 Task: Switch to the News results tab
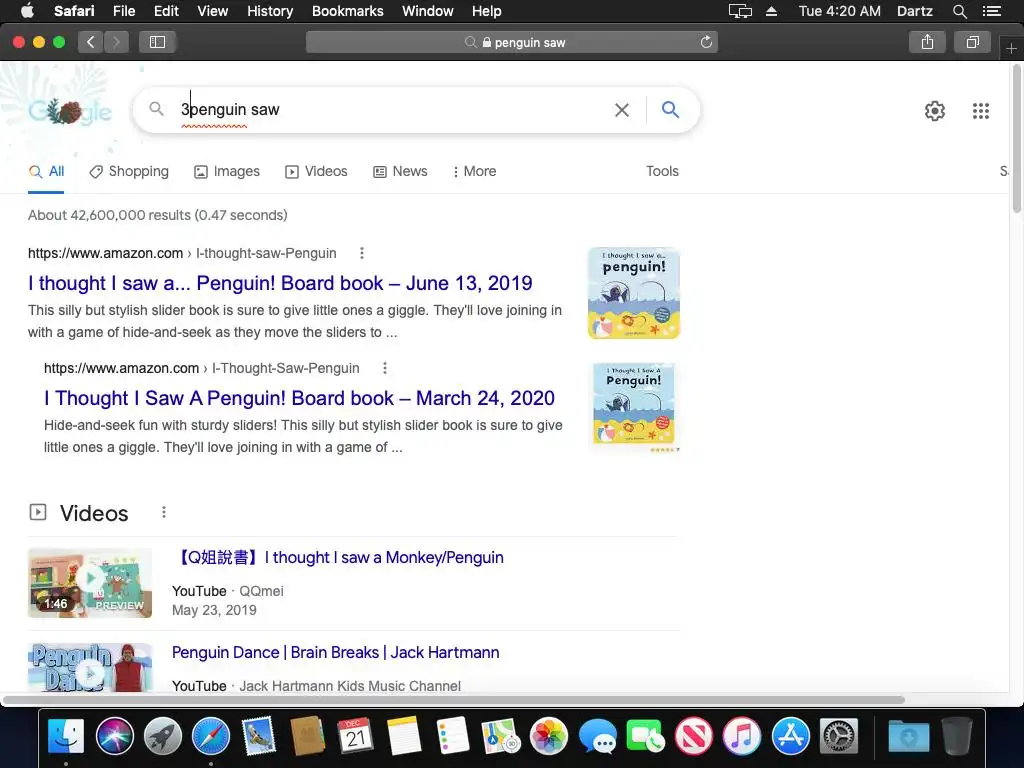(x=400, y=171)
